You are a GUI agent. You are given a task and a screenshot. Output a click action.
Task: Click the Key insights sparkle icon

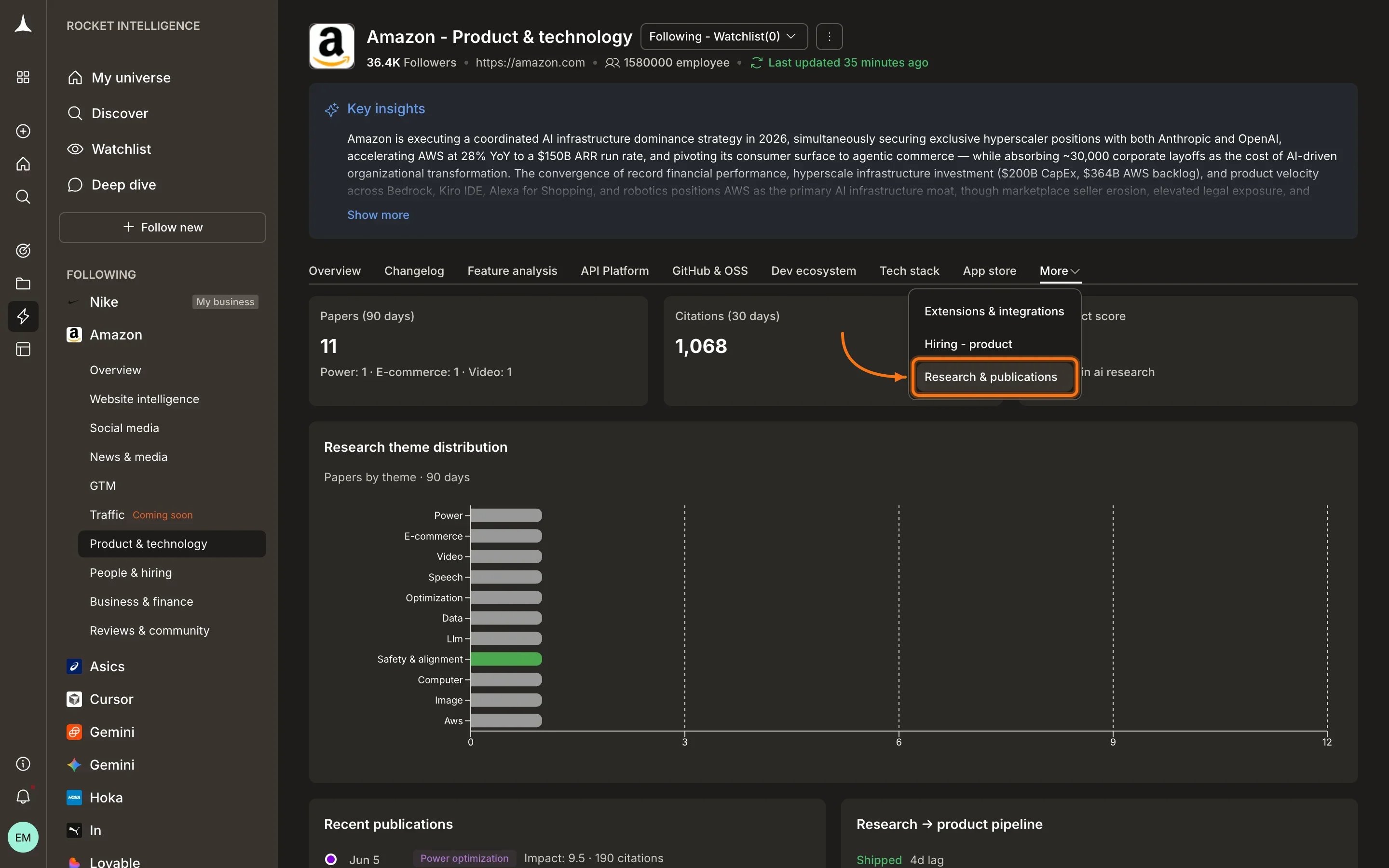click(332, 109)
